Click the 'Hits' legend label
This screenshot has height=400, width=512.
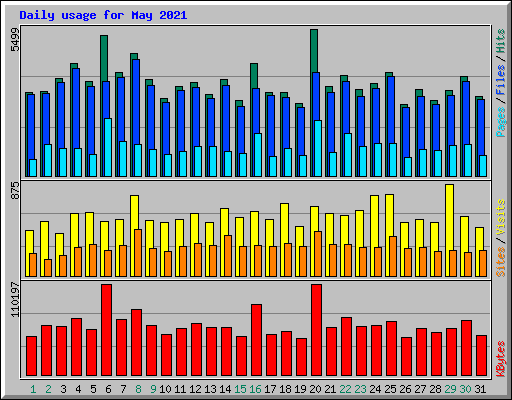coord(501,41)
